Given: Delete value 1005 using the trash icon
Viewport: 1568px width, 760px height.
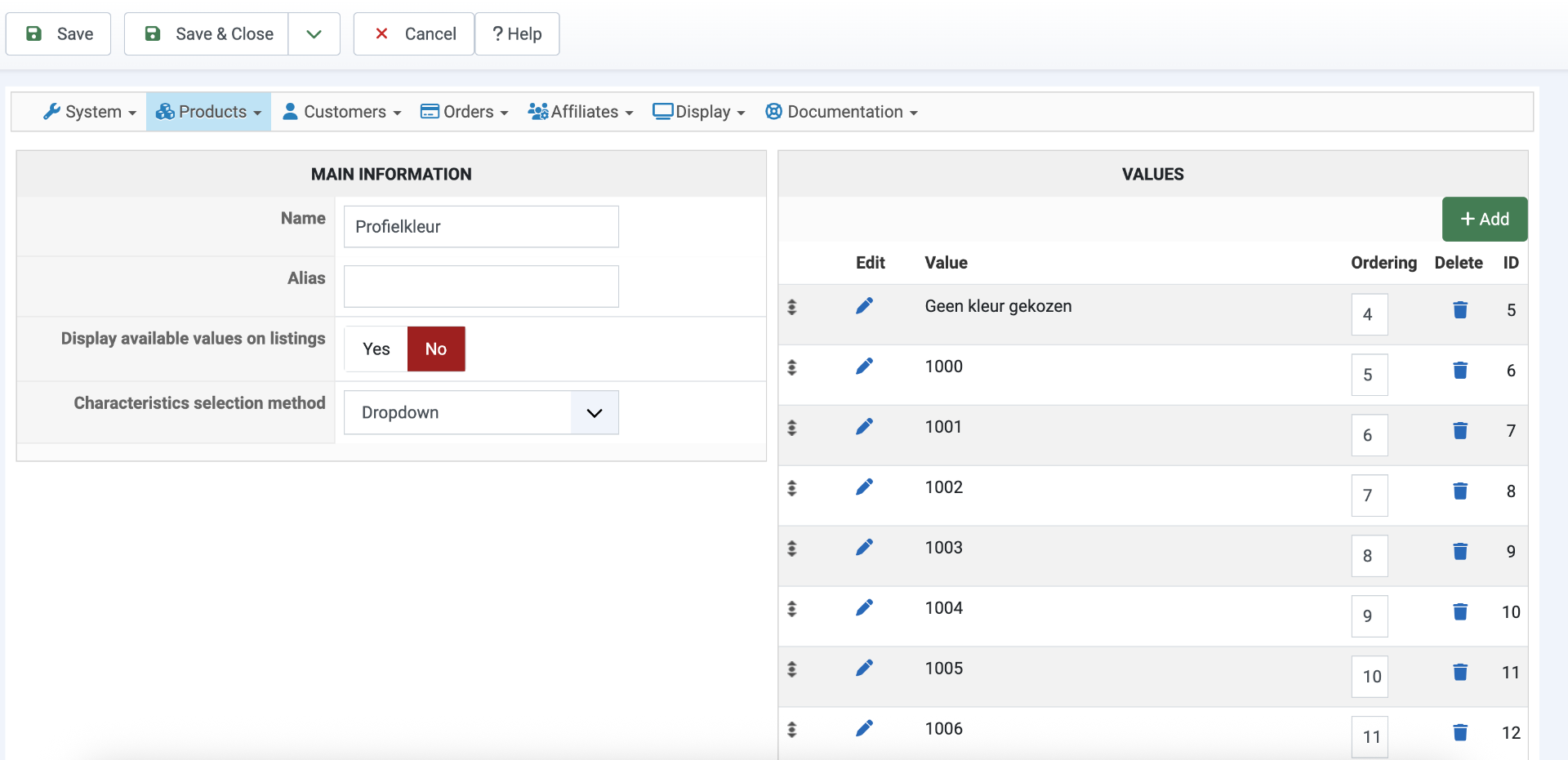Looking at the screenshot, I should point(1460,672).
